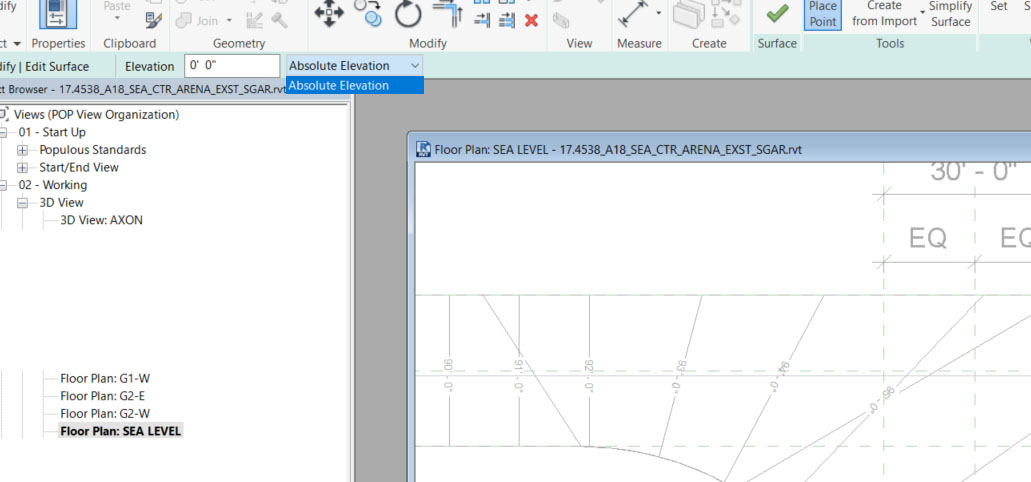Open the Measure dropdown arrow
Viewport: 1031px width, 482px height.
click(x=659, y=13)
